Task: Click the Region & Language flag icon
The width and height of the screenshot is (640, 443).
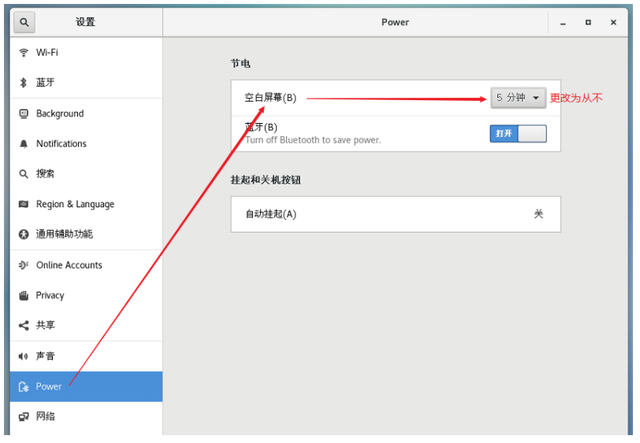Action: 24,204
